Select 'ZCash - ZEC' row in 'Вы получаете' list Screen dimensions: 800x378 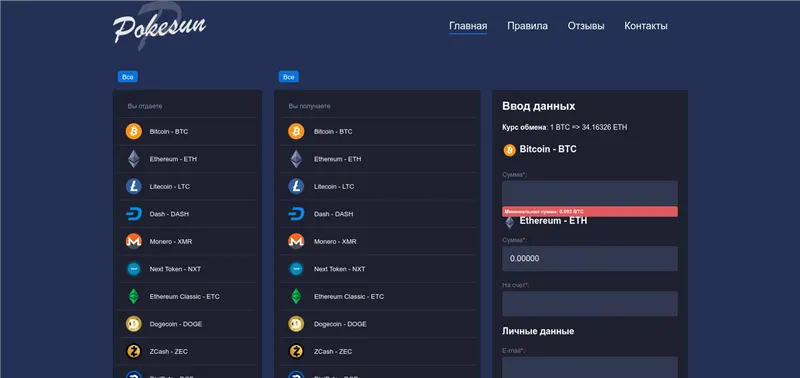coord(378,351)
